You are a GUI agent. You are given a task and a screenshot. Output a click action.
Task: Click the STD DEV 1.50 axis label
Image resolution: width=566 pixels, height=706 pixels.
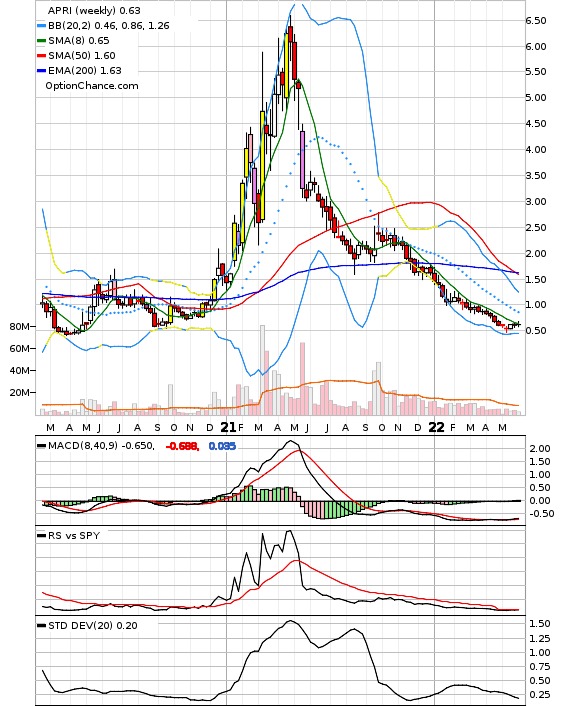coord(539,624)
